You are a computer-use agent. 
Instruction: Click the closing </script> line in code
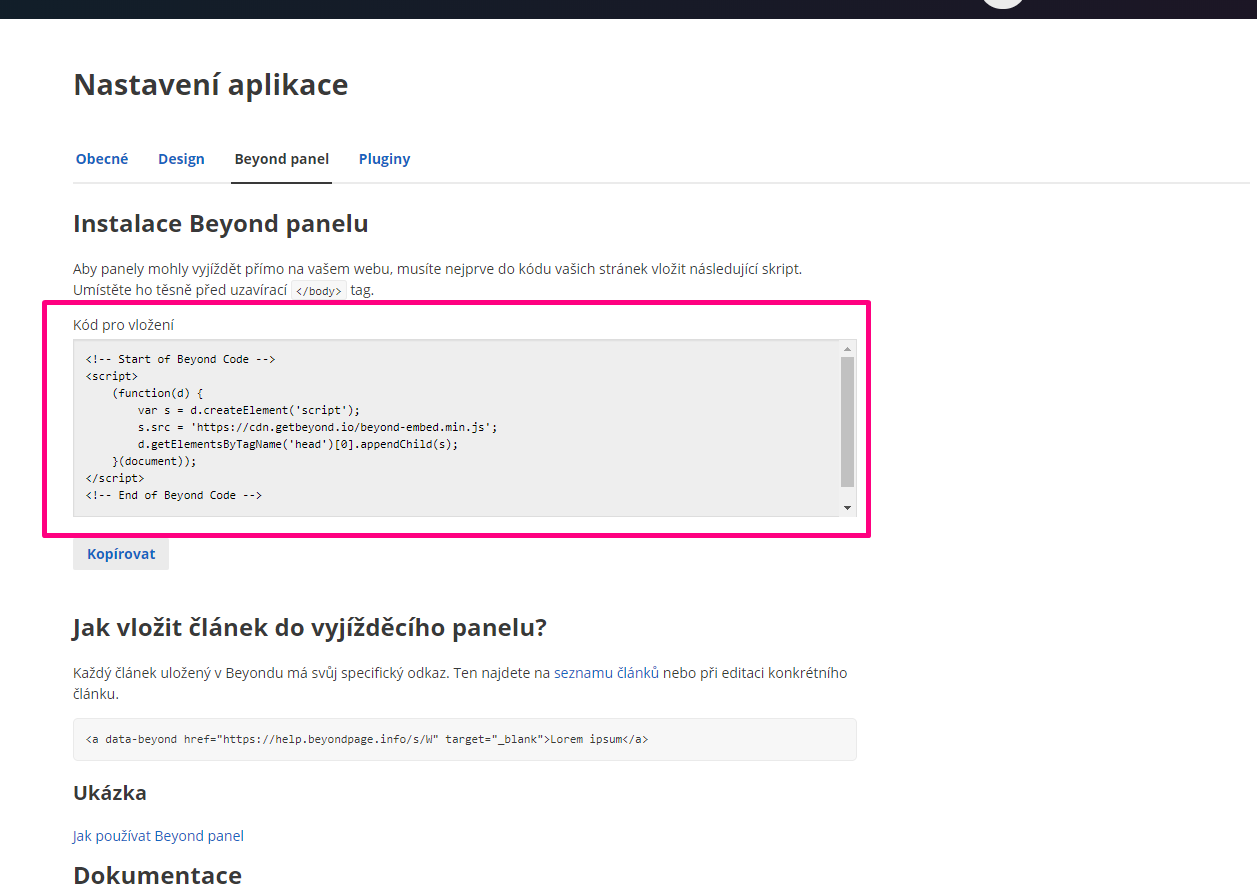click(115, 478)
